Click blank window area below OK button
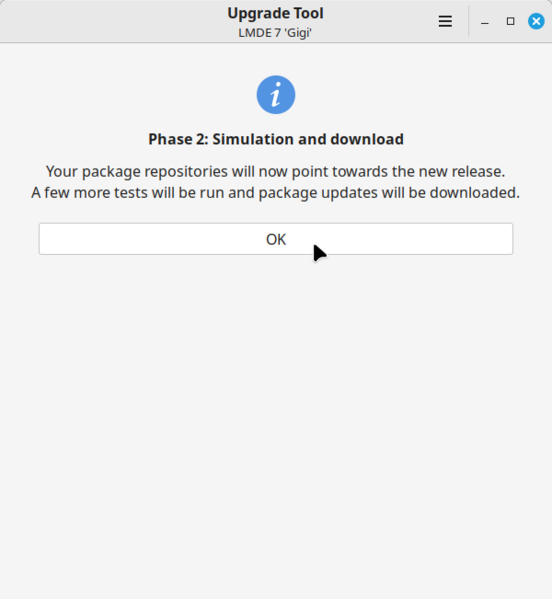Screen dimensions: 552x599 tap(276, 420)
